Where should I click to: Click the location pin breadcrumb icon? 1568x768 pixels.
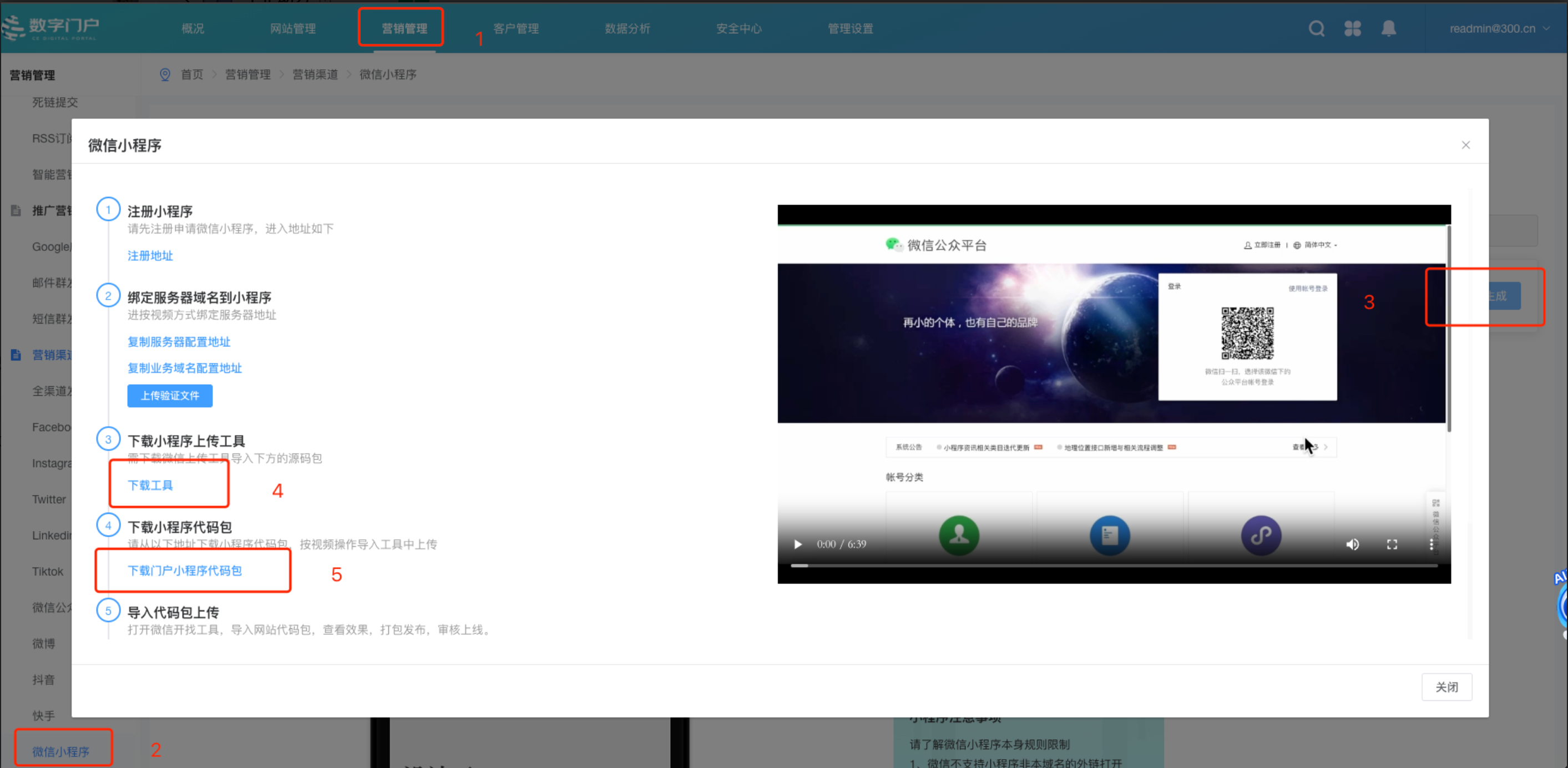pos(164,74)
